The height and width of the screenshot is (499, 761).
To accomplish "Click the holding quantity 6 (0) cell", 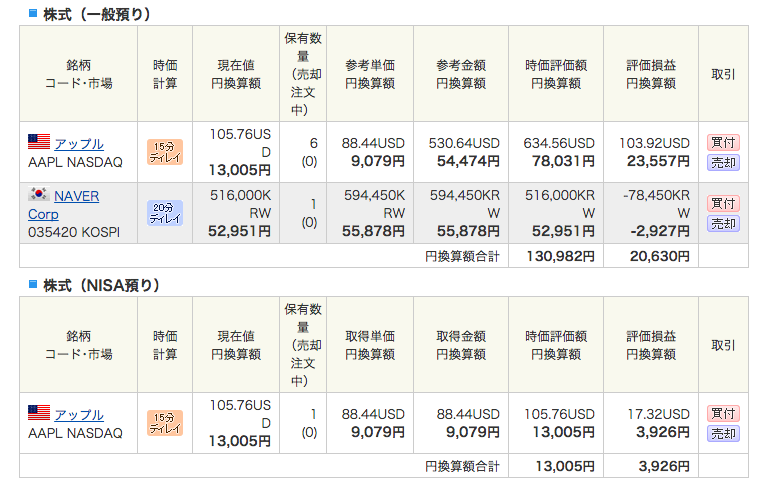I will coord(303,152).
